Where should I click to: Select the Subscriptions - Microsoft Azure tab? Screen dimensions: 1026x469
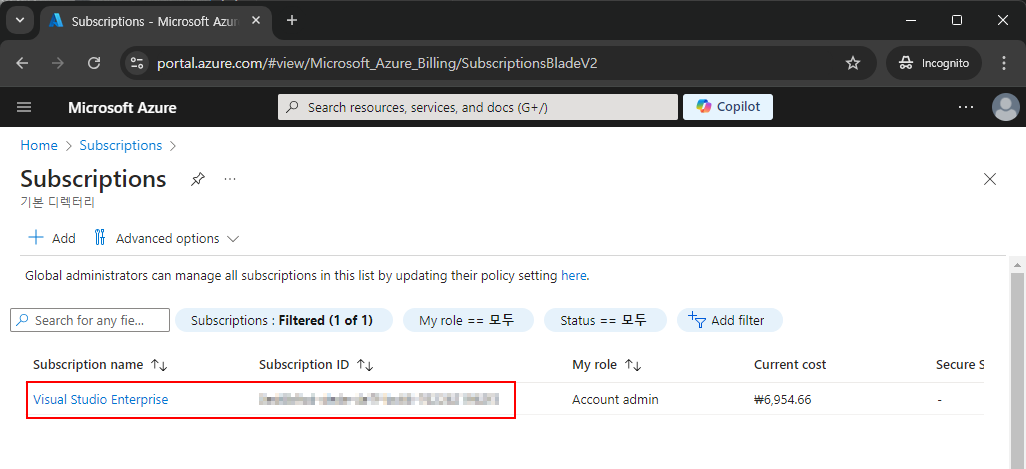coord(154,21)
